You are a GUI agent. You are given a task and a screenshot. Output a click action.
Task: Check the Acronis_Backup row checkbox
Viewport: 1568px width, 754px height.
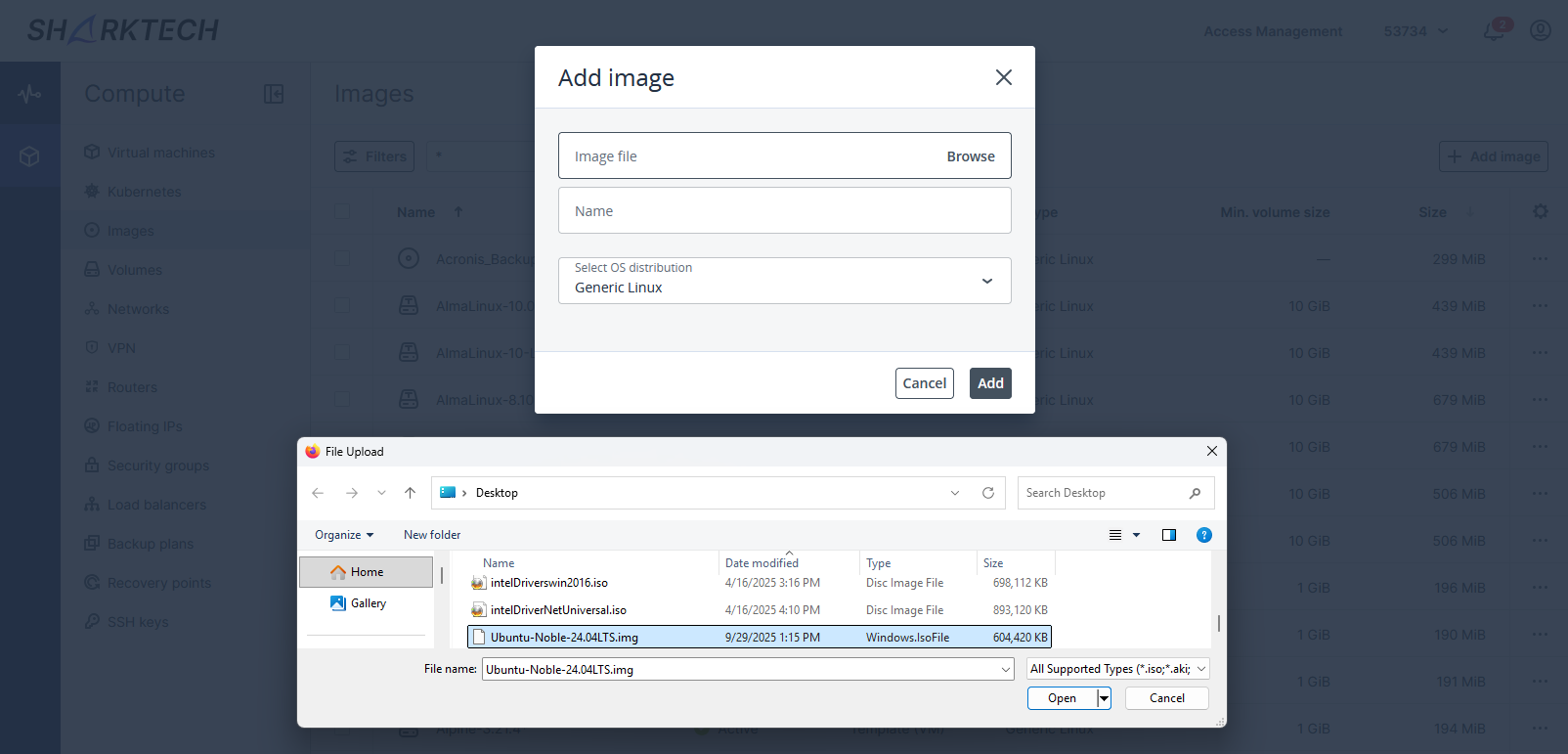click(342, 259)
